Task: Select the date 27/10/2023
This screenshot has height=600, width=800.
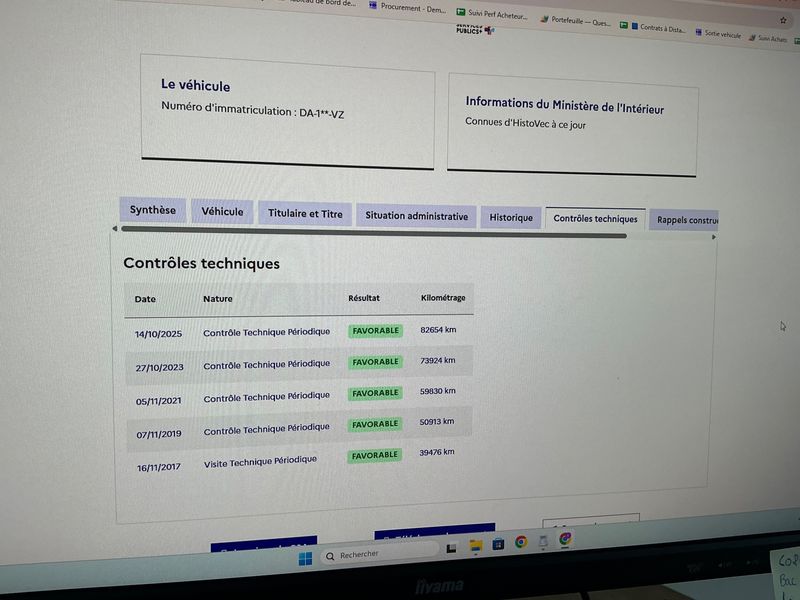Action: tap(159, 367)
